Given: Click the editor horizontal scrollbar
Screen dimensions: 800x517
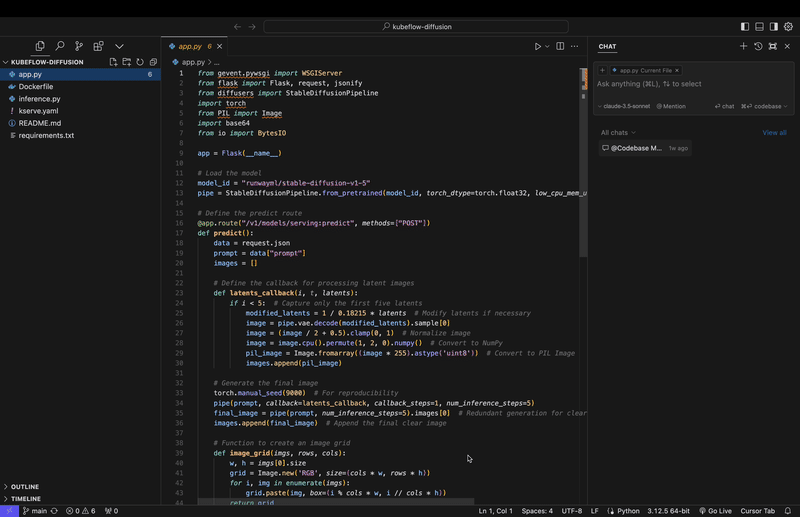Looking at the screenshot, I should pos(336,502).
